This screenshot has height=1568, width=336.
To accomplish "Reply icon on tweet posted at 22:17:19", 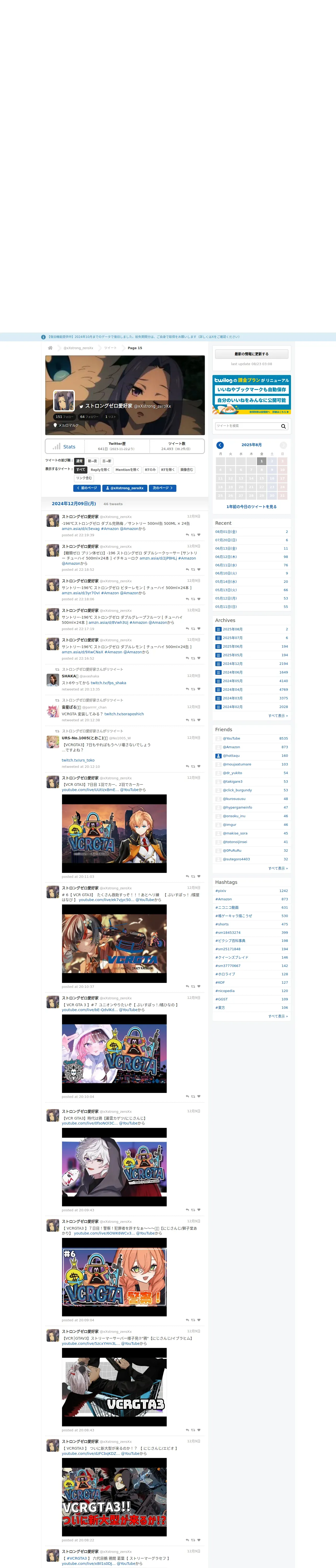I will [x=187, y=629].
